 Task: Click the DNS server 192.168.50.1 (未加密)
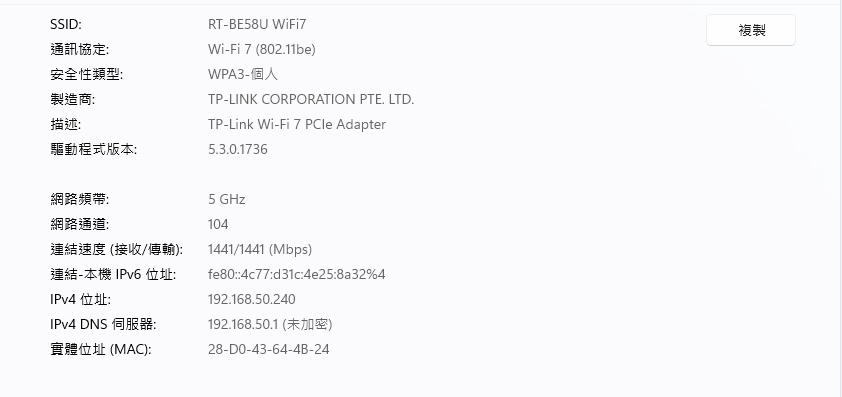[x=270, y=324]
